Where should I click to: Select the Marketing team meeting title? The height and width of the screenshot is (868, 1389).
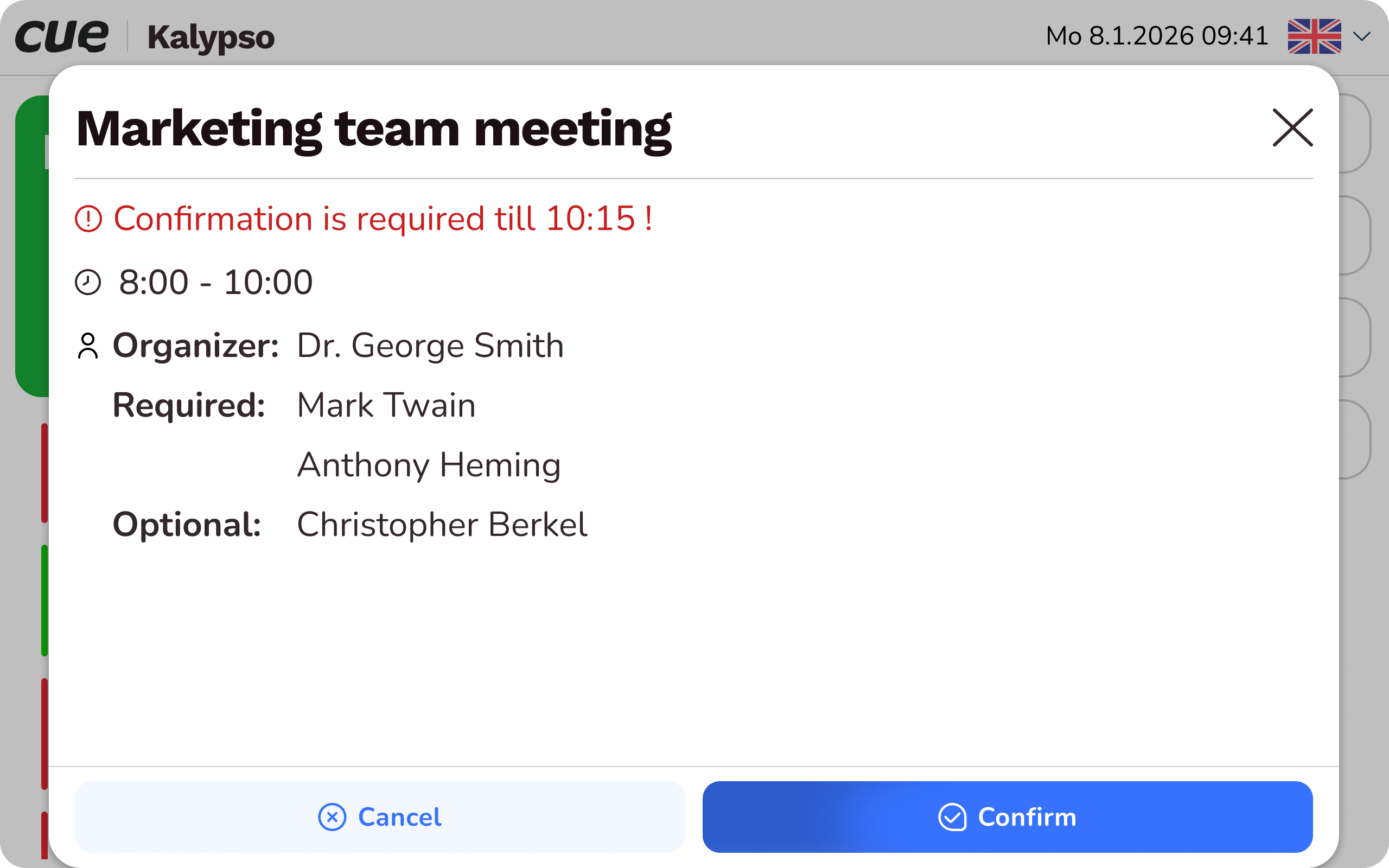[x=374, y=130]
